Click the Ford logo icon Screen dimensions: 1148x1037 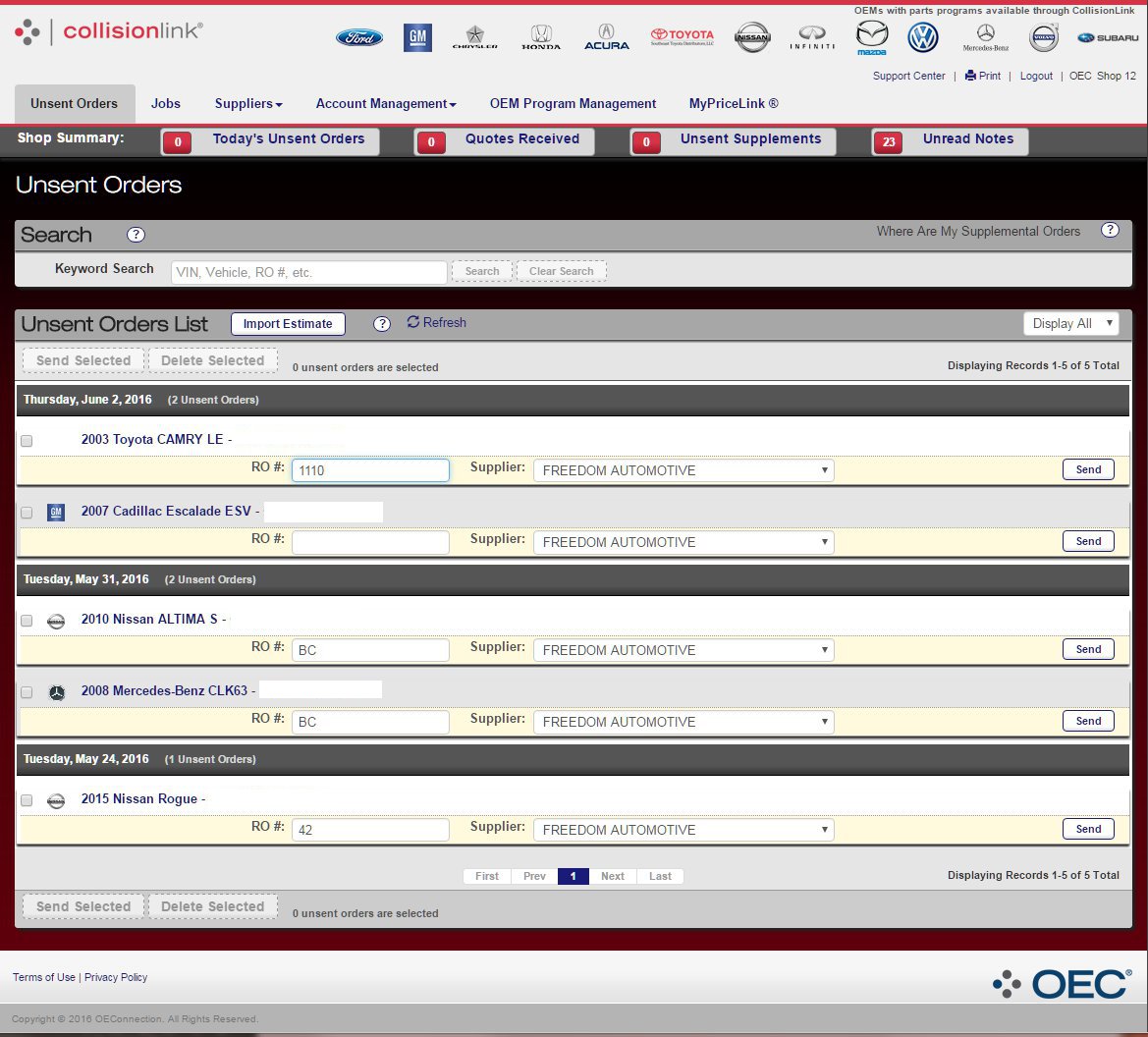click(x=358, y=37)
